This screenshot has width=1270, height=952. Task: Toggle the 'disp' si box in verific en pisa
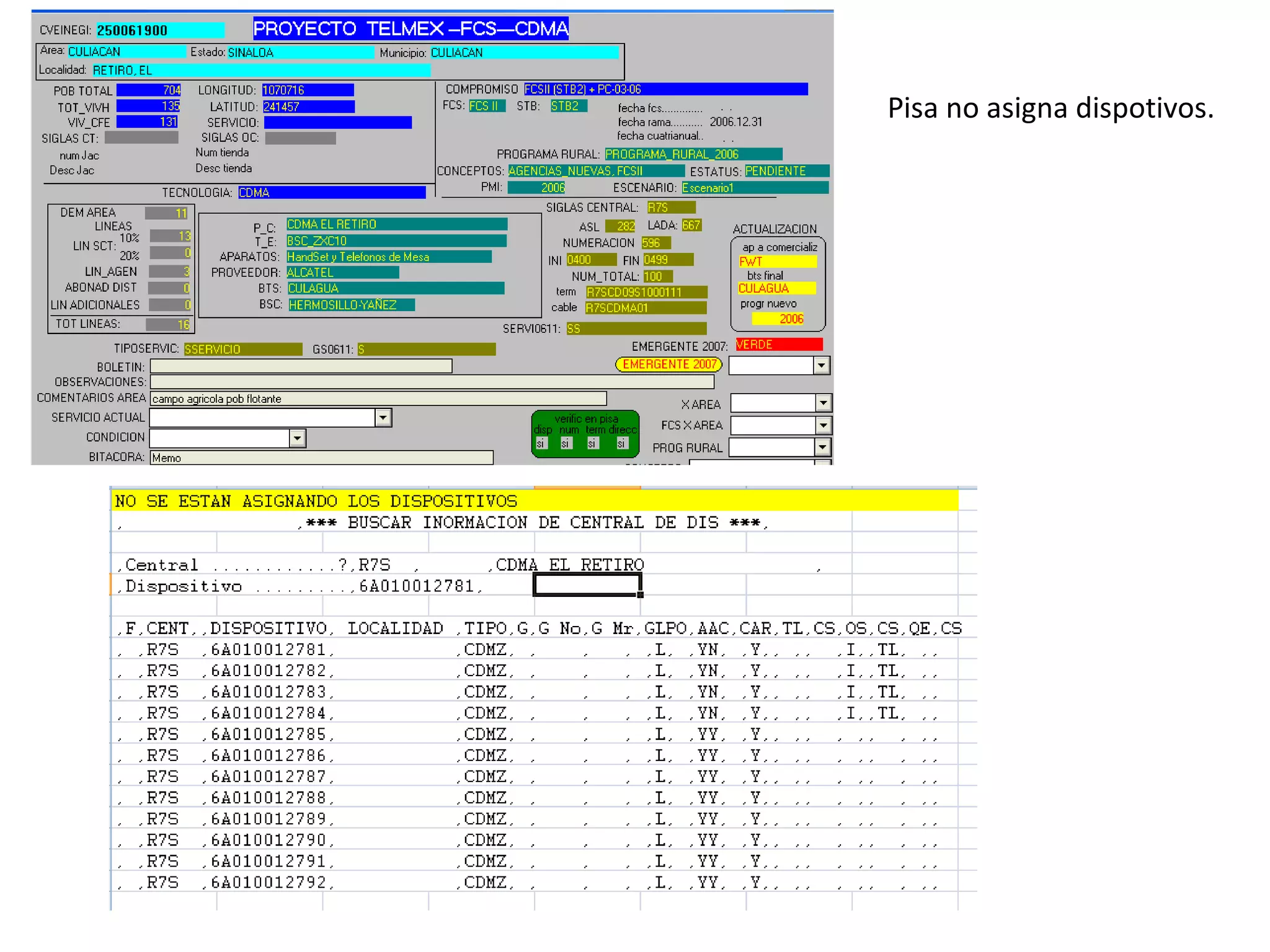(541, 444)
